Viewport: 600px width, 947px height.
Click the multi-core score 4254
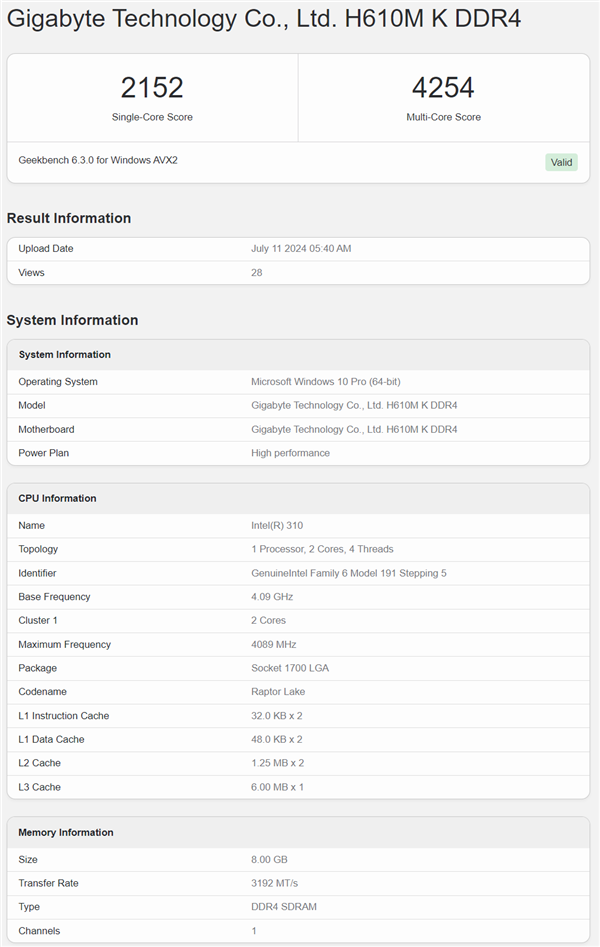pos(443,88)
